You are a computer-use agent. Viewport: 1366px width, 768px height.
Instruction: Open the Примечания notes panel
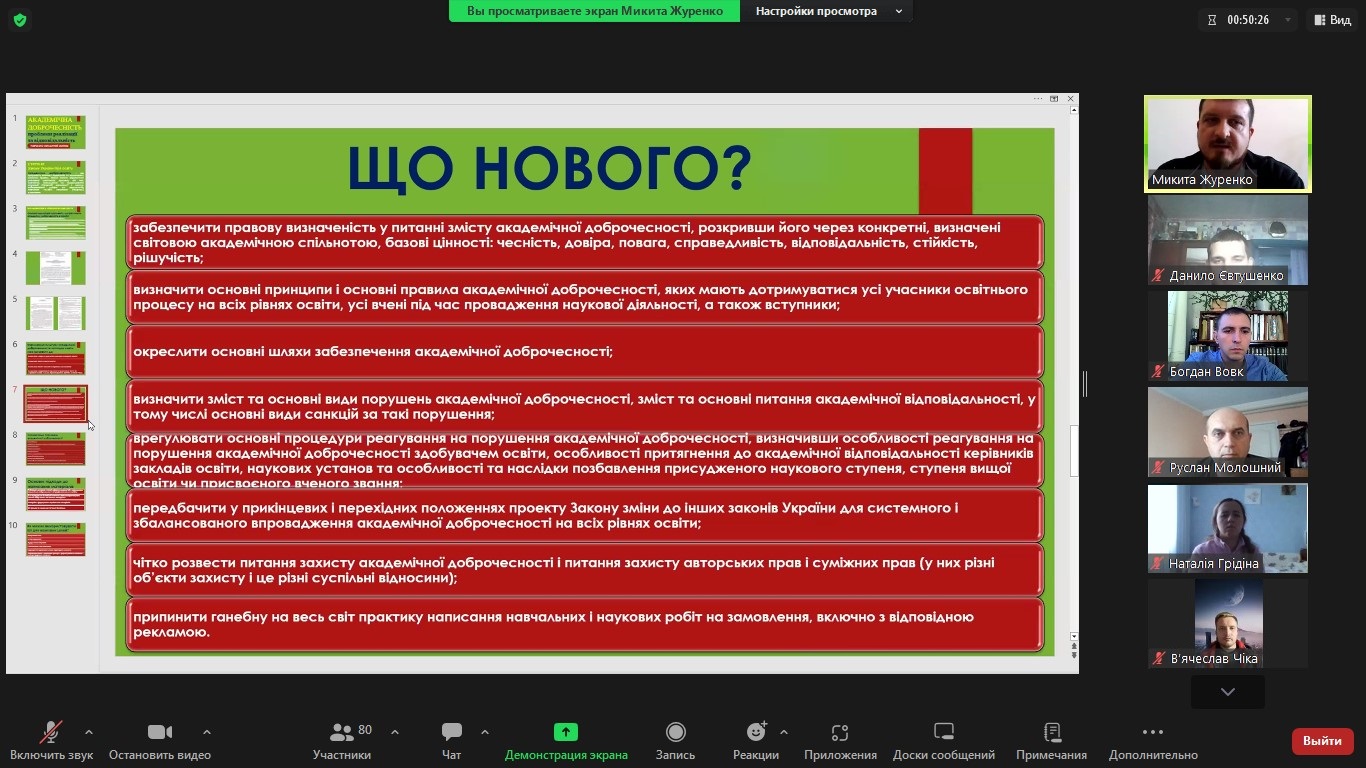tap(1051, 740)
